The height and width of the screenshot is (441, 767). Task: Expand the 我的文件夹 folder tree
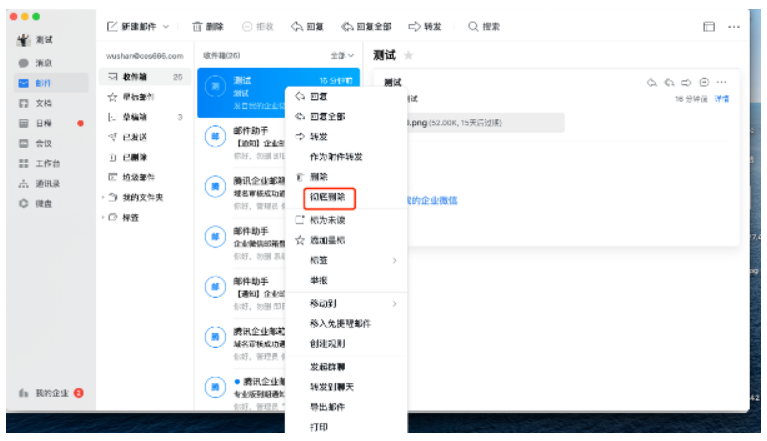click(x=103, y=197)
